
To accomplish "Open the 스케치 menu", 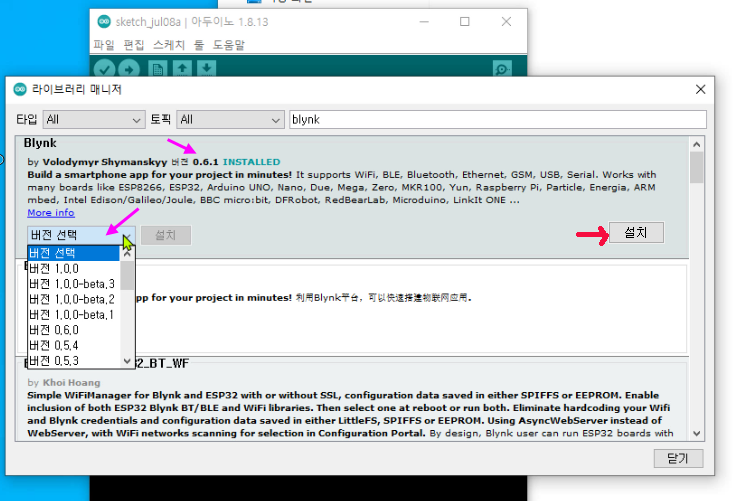I will 169,45.
